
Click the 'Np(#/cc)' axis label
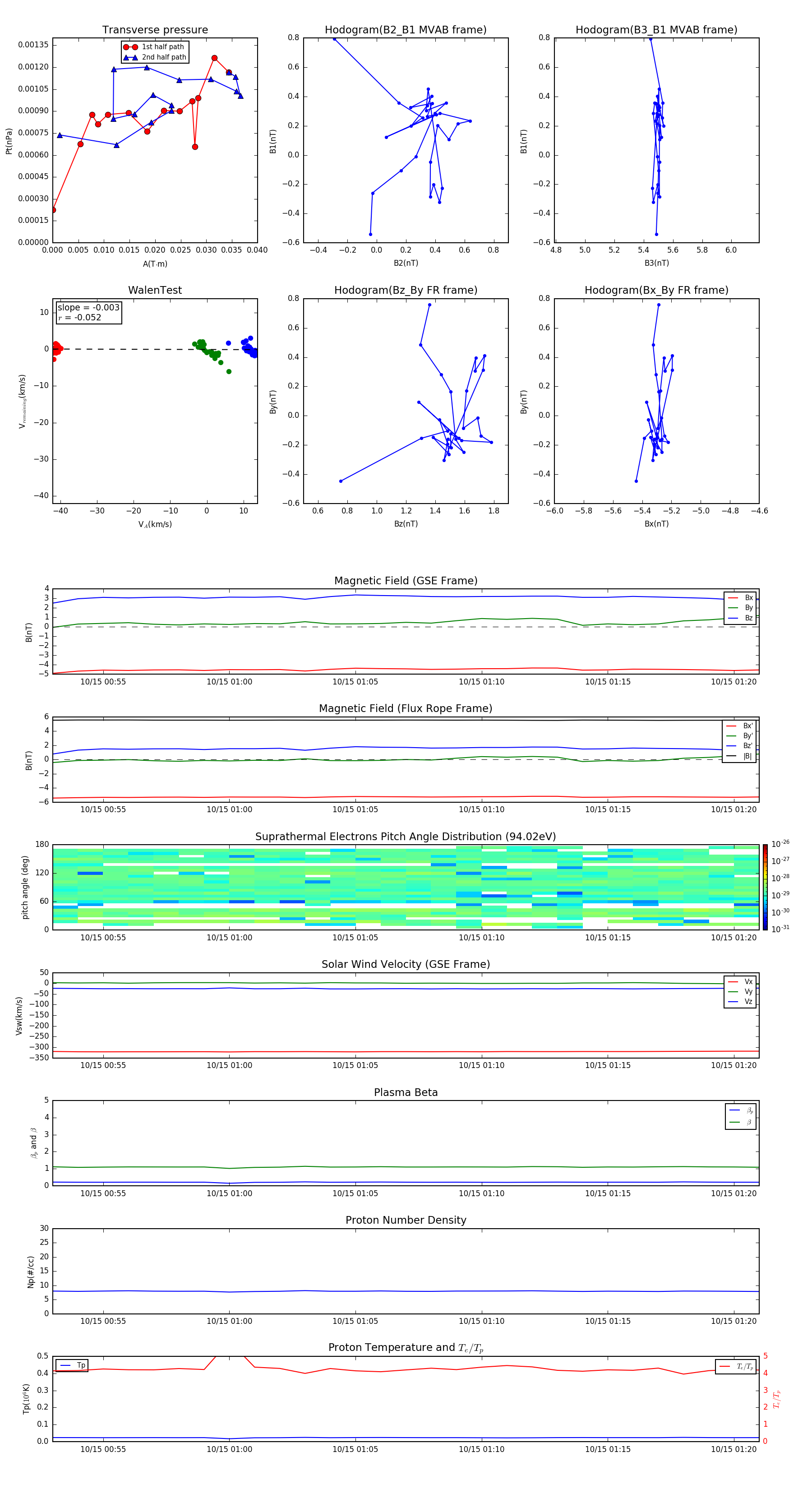(x=31, y=1271)
